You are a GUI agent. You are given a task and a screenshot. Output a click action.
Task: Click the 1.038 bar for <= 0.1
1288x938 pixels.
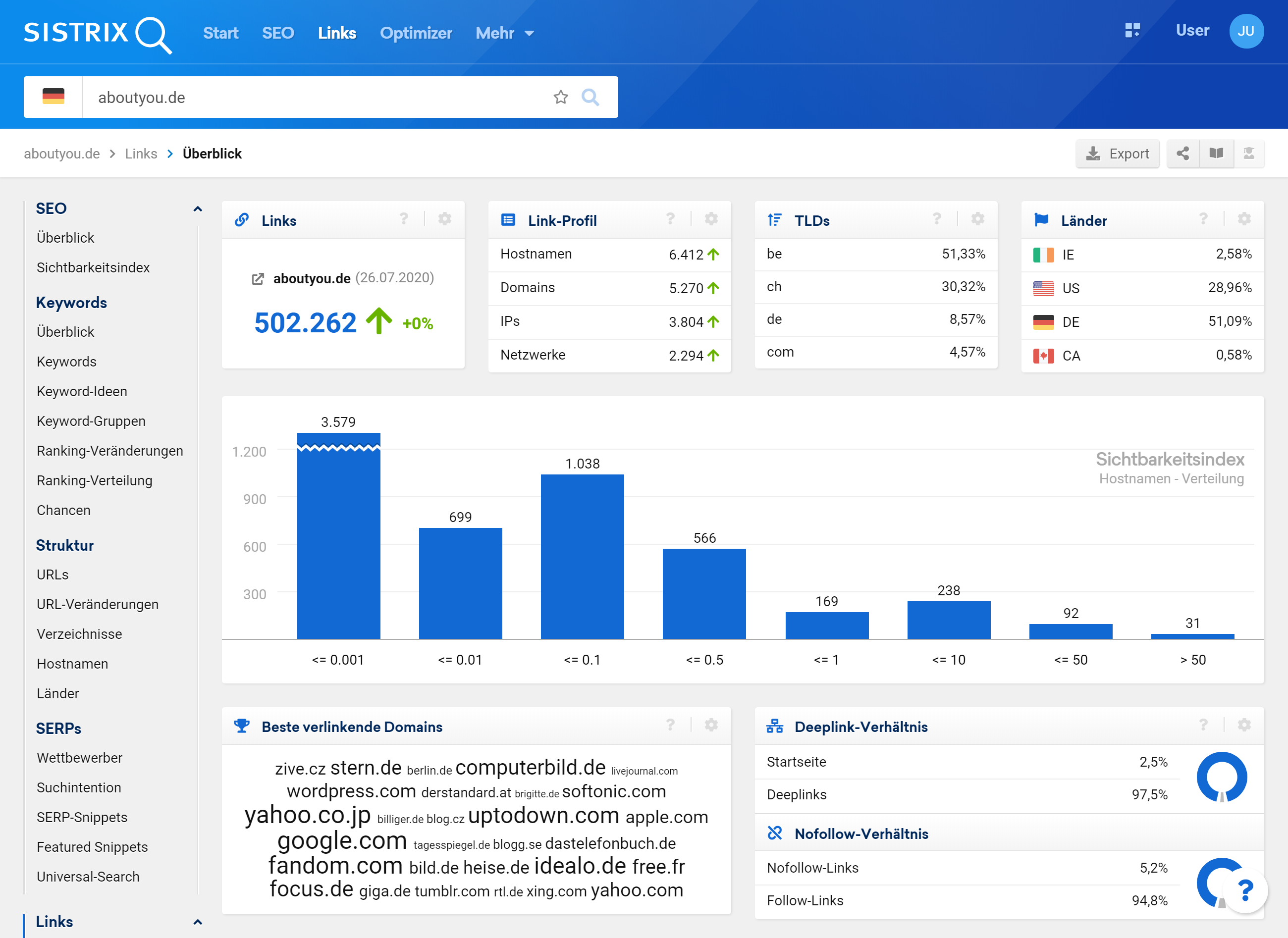tap(582, 557)
